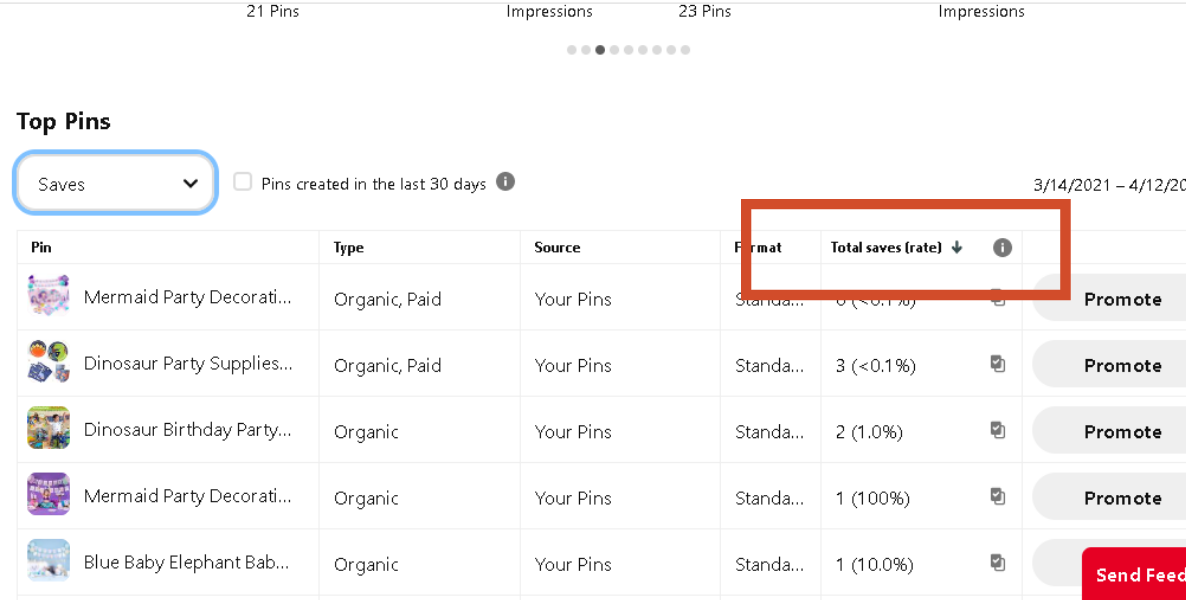This screenshot has height=600, width=1200.
Task: Click info icon in Total saves header
Action: (x=1002, y=248)
